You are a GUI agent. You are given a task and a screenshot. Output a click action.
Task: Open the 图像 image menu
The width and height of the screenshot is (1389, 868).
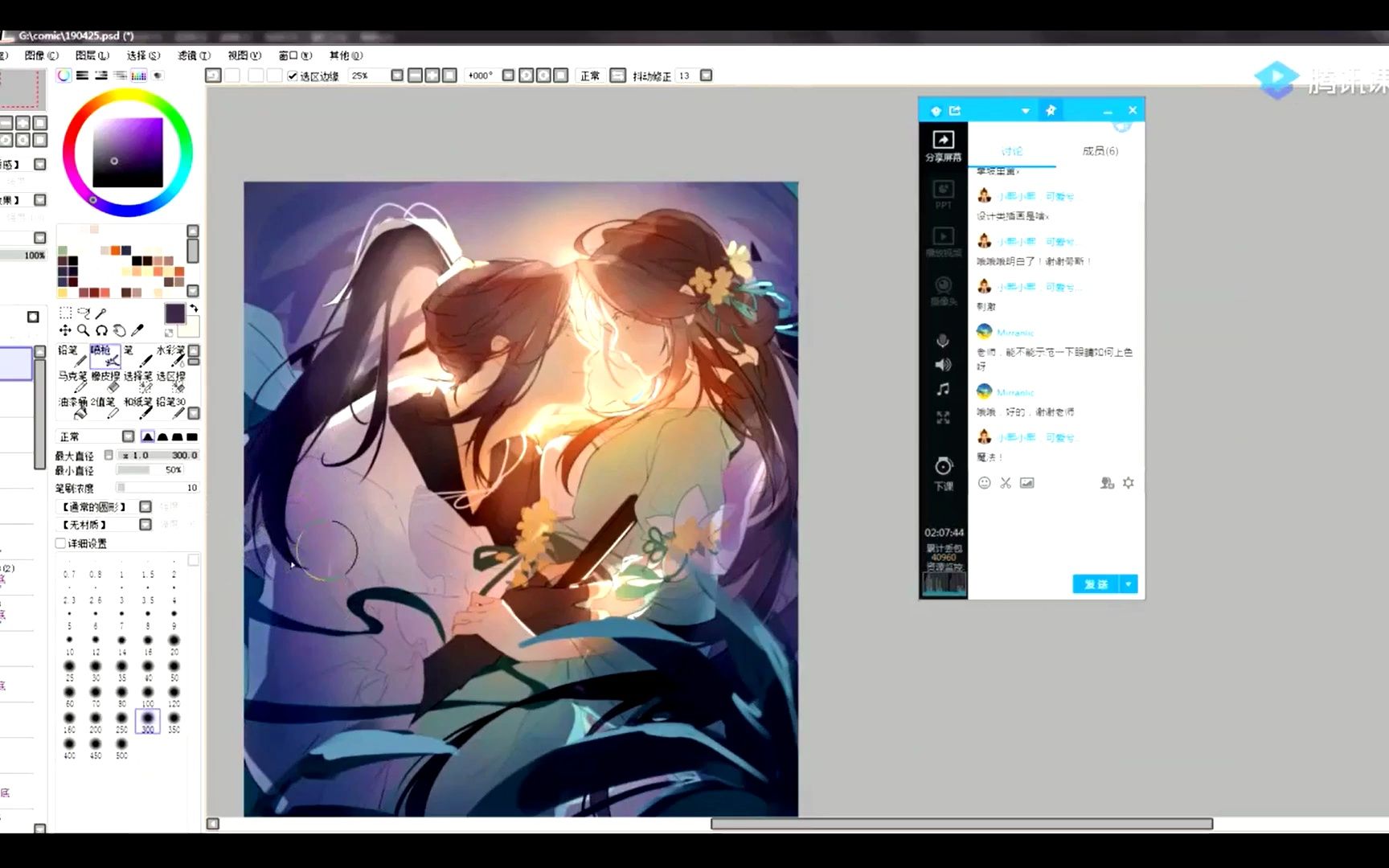click(x=42, y=55)
